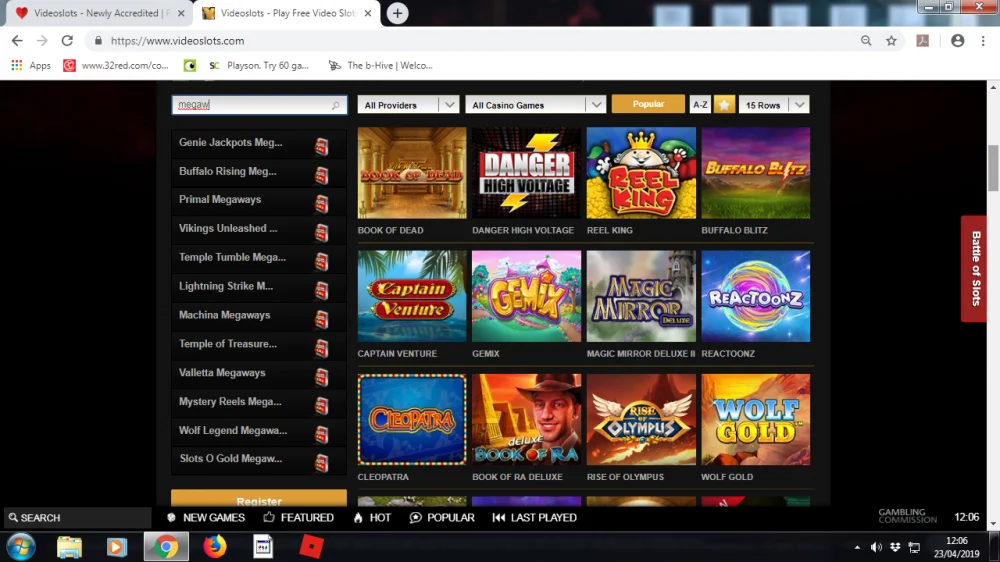Open the LAST PLAYED footer menu
The height and width of the screenshot is (562, 1000).
tap(534, 517)
